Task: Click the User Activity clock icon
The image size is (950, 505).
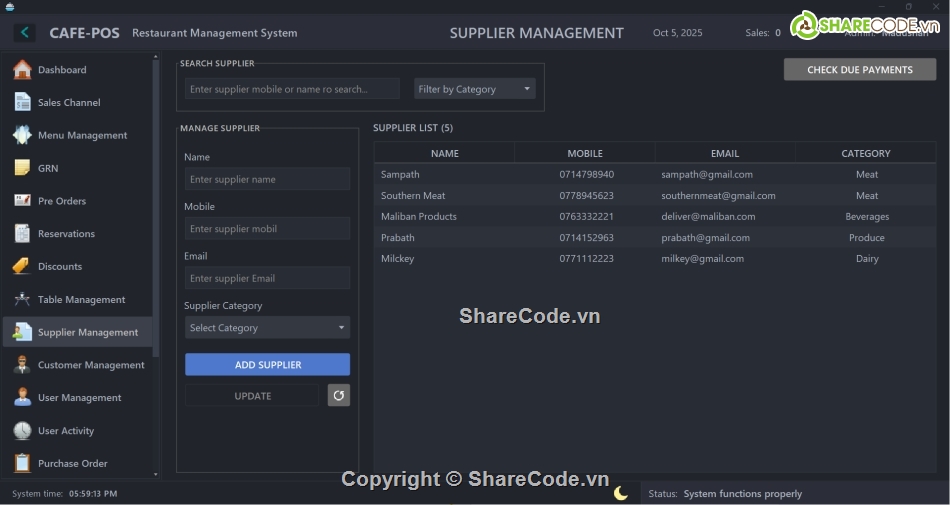Action: 22,431
